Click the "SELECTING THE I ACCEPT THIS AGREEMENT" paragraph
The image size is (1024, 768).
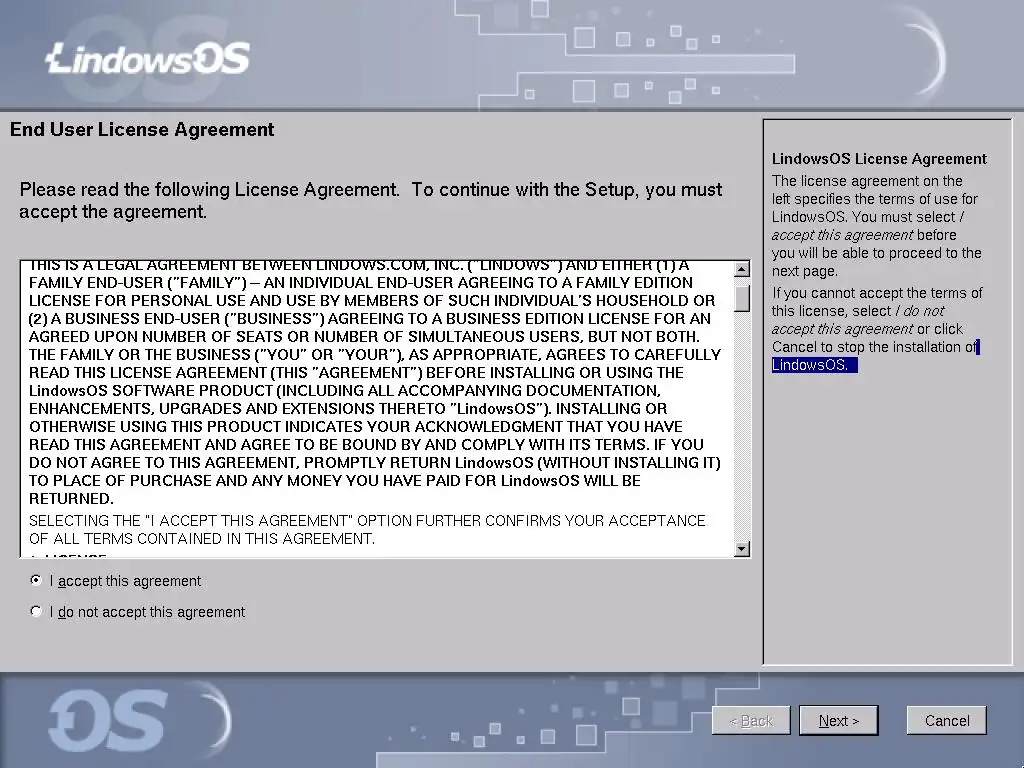[367, 530]
